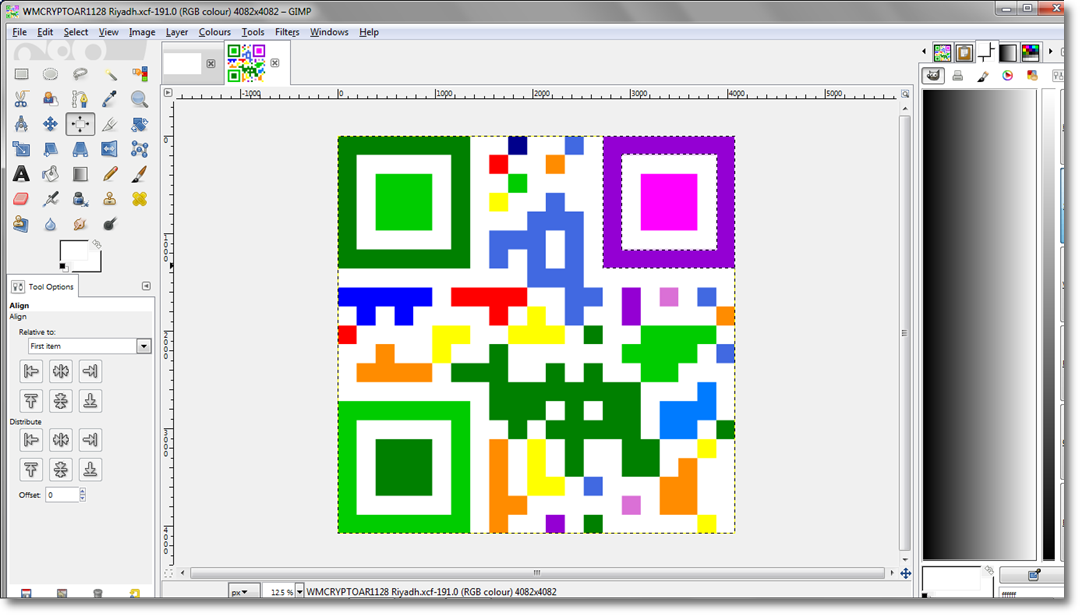Select the Pencil tool

pyautogui.click(x=110, y=174)
